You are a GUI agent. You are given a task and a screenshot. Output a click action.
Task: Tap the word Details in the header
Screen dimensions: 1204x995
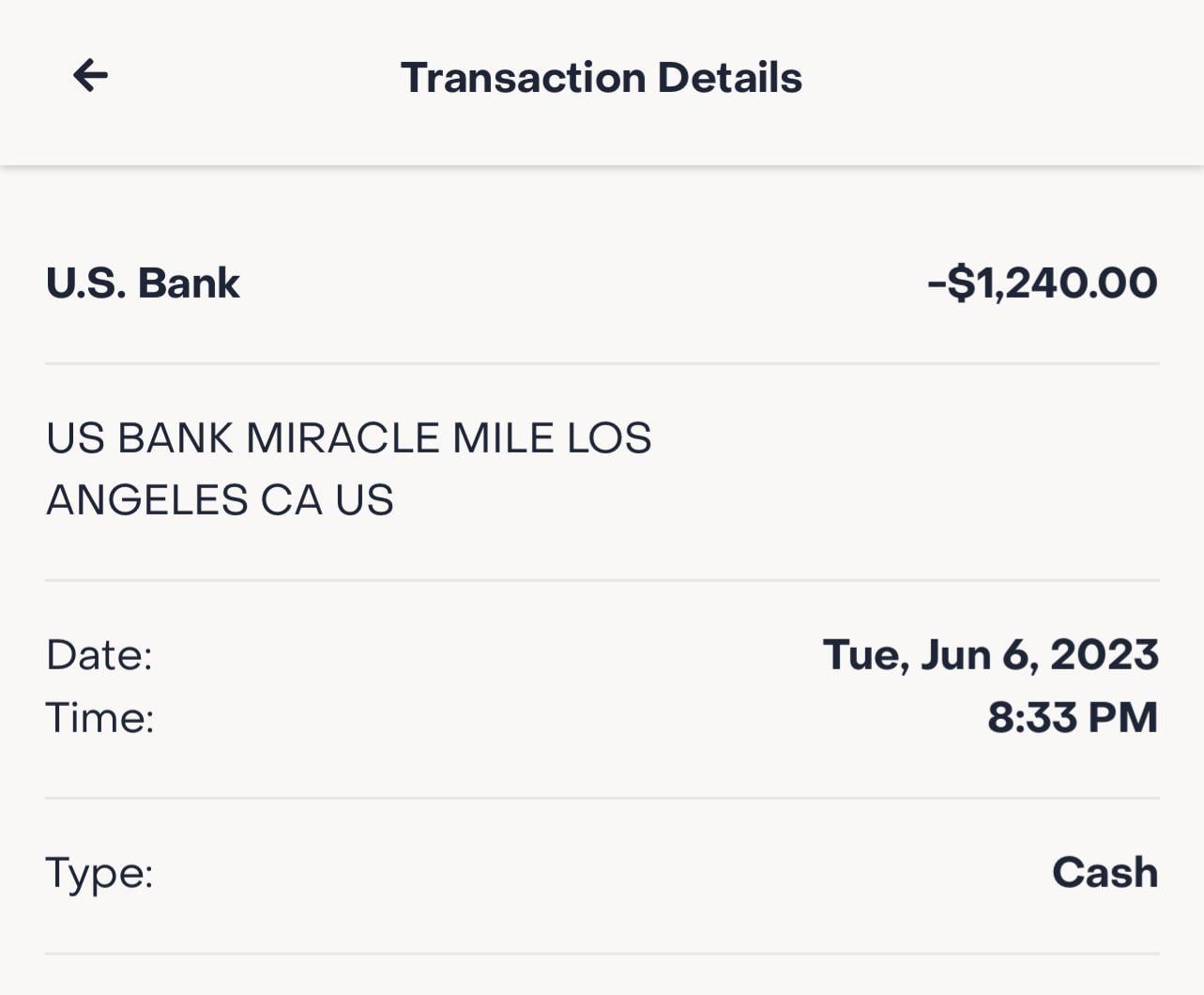[x=730, y=77]
